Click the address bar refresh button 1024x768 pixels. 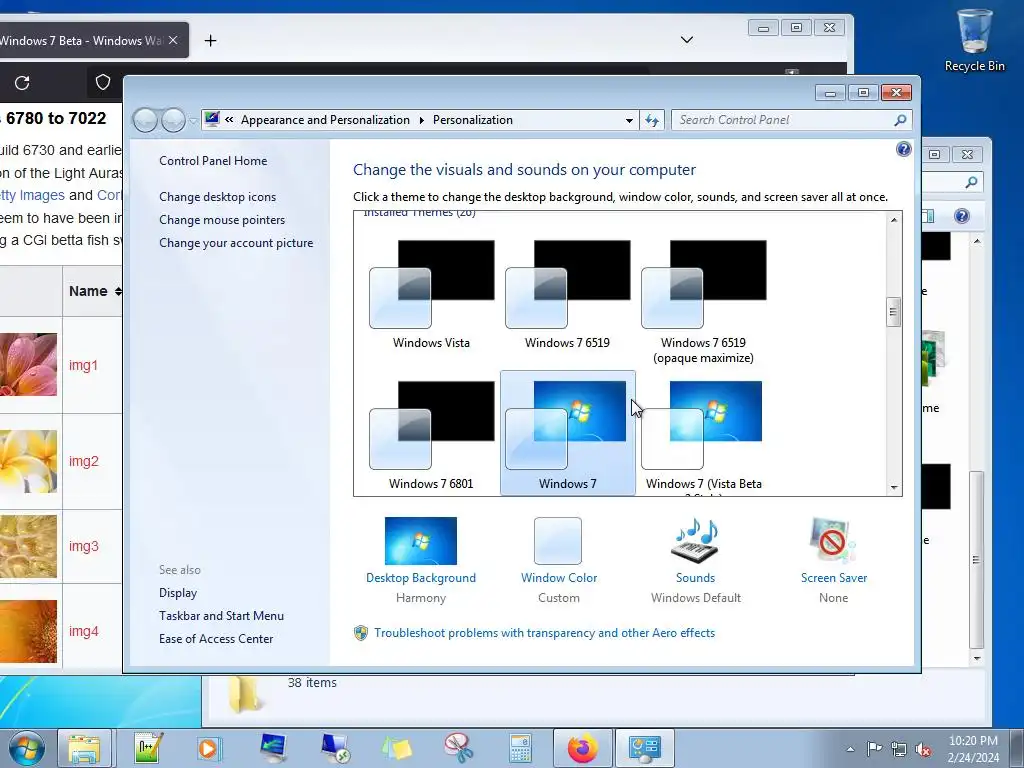(x=652, y=120)
